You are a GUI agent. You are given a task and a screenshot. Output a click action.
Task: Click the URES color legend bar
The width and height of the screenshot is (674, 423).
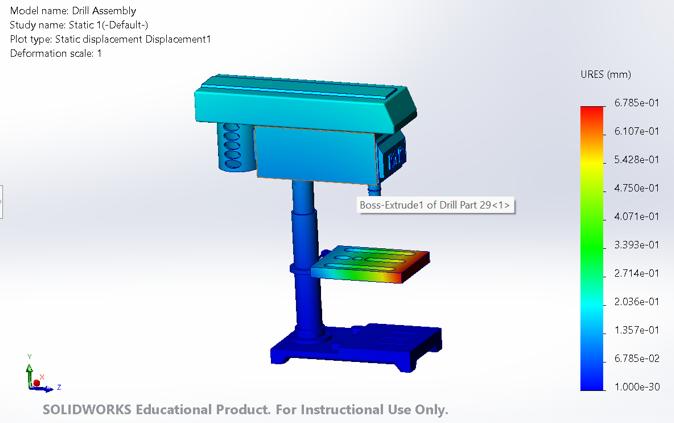click(x=592, y=248)
